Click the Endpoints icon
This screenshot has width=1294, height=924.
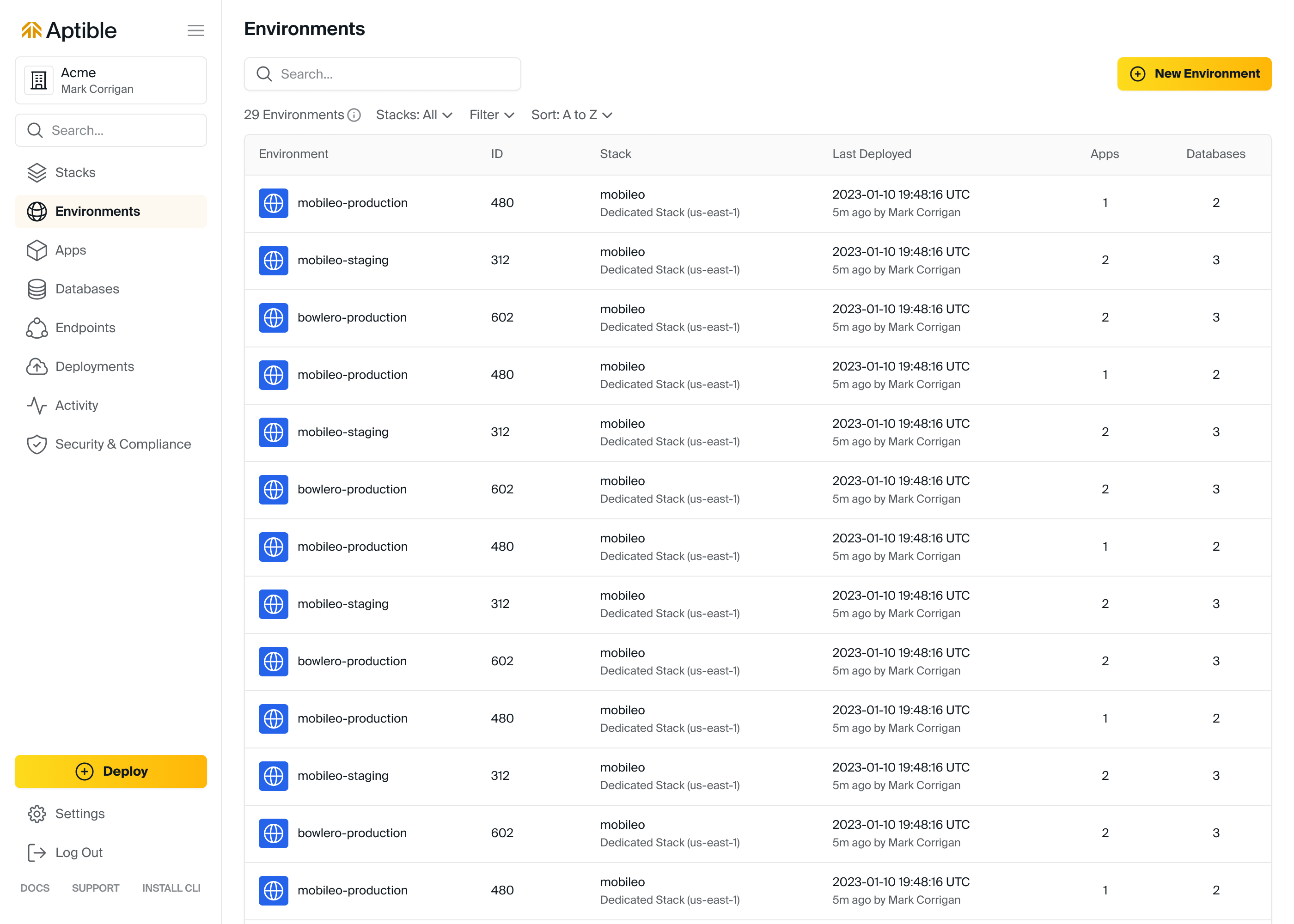(x=37, y=328)
